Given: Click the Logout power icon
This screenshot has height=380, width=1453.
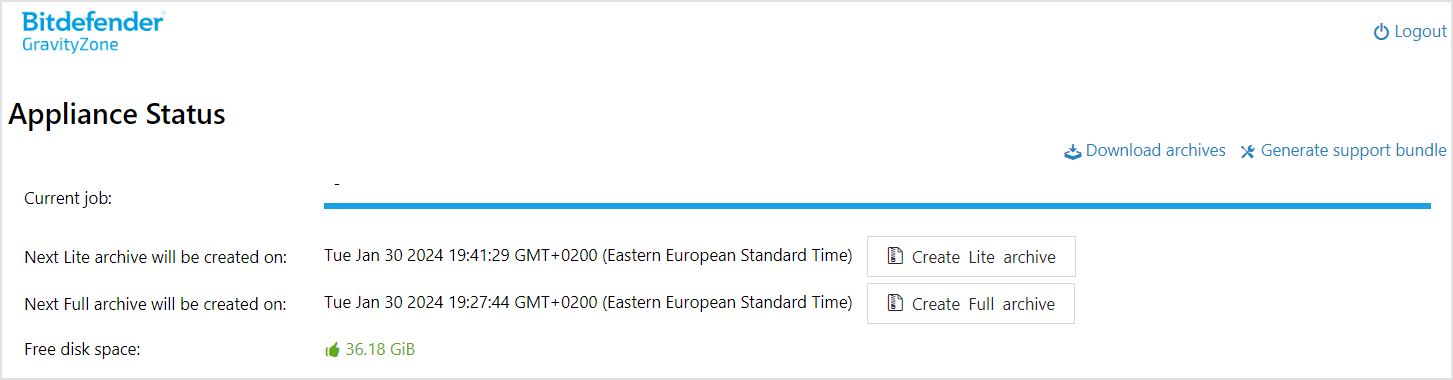Looking at the screenshot, I should (1381, 32).
